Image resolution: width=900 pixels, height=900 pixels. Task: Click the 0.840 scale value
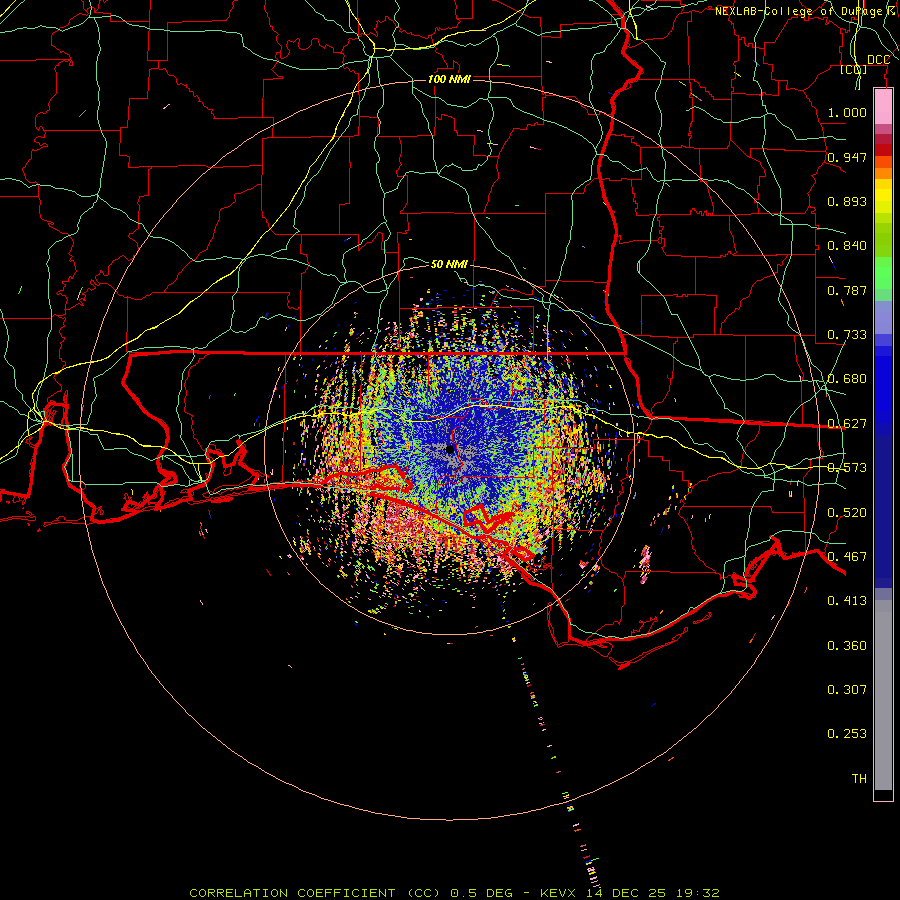847,246
